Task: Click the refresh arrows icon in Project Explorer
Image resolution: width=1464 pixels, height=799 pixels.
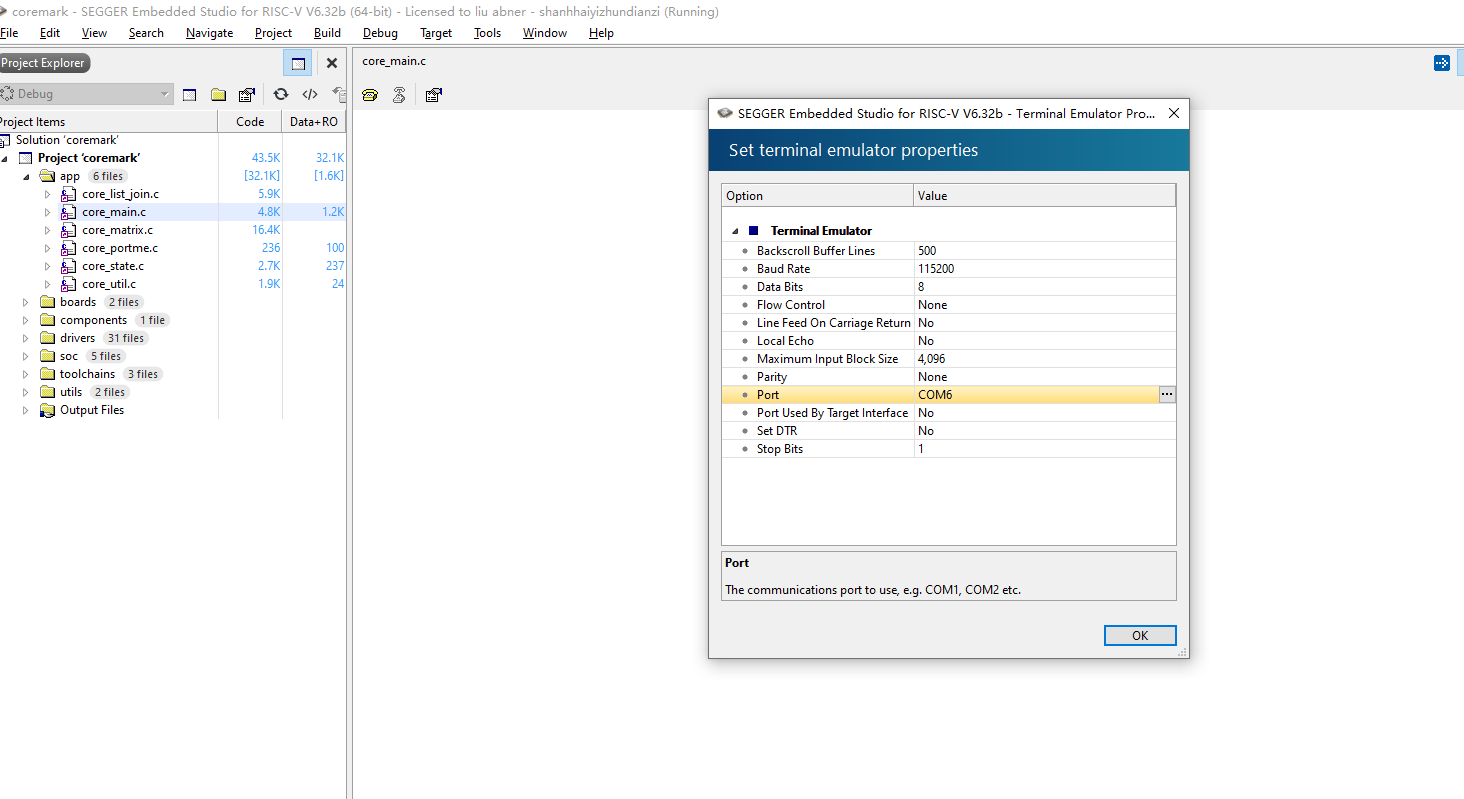Action: pyautogui.click(x=281, y=94)
